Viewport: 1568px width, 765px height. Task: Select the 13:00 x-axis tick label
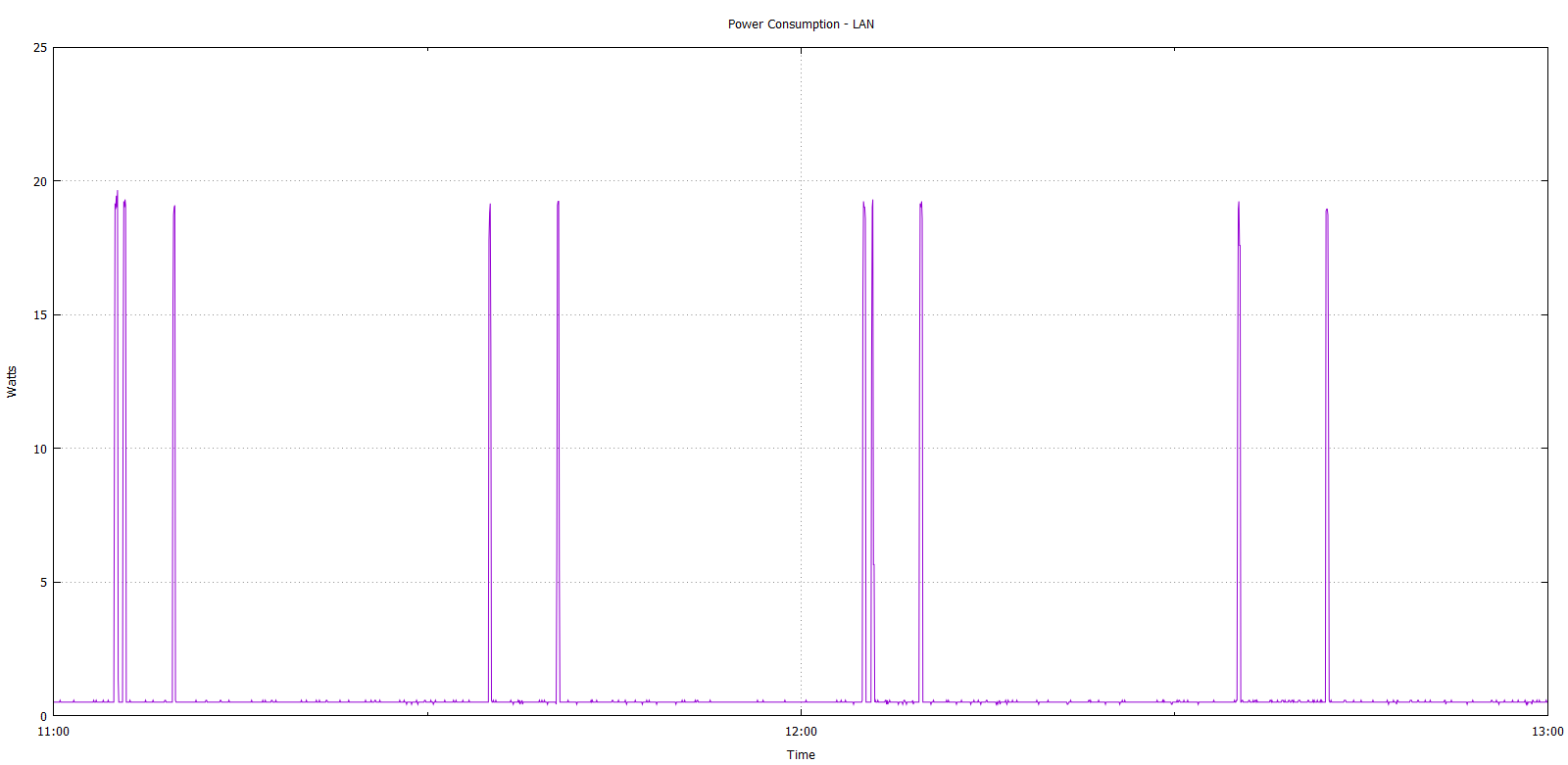pos(1547,732)
